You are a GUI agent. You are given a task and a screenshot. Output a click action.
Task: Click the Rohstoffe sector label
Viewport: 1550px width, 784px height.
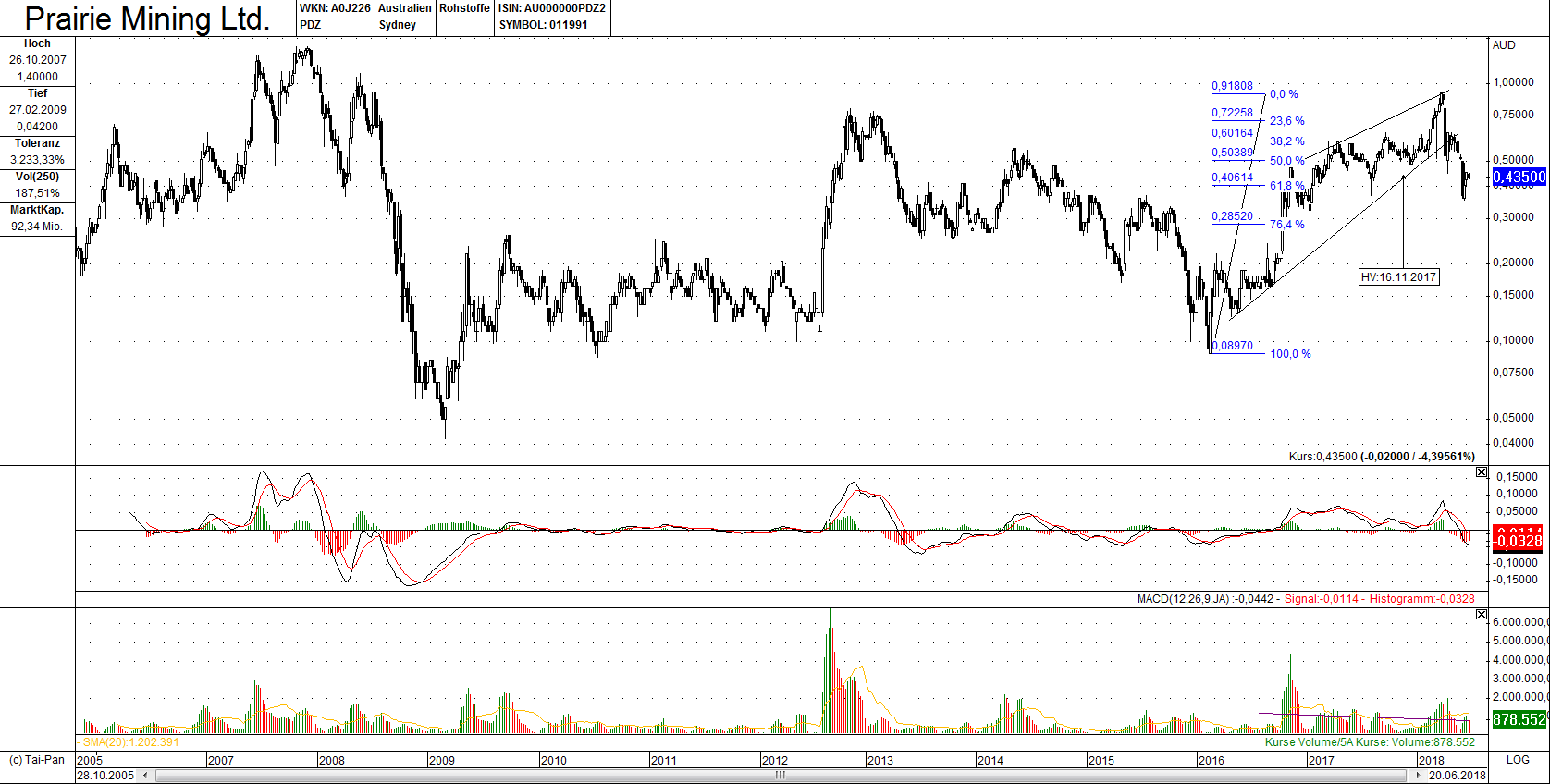[x=464, y=8]
